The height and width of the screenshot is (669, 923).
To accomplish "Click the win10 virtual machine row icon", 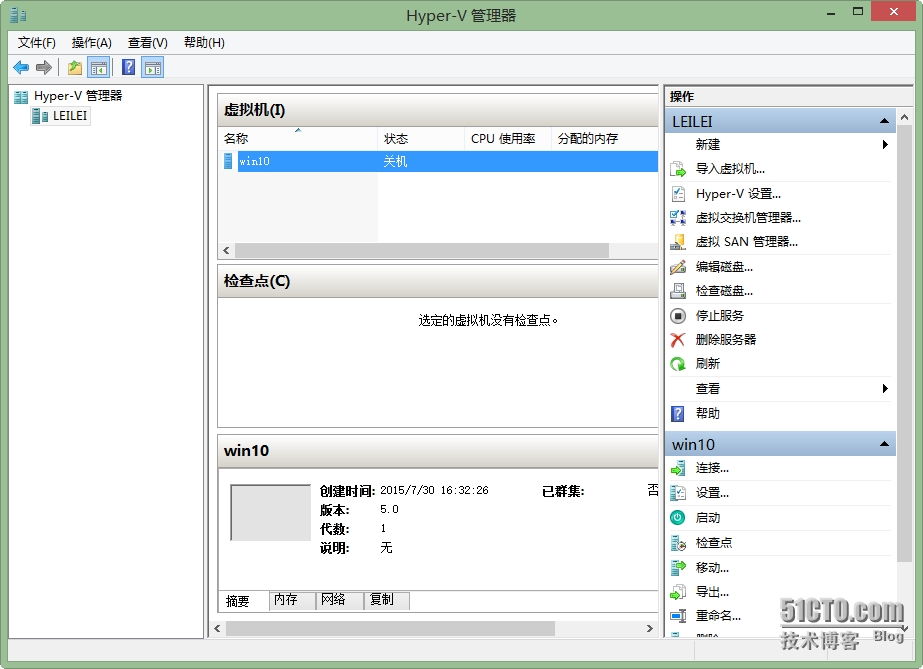I will pos(228,161).
